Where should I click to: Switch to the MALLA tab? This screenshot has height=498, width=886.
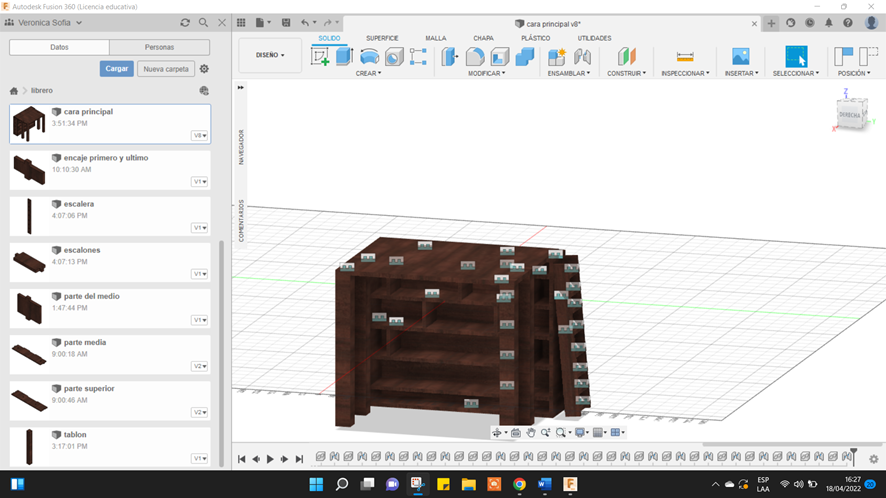pyautogui.click(x=436, y=38)
